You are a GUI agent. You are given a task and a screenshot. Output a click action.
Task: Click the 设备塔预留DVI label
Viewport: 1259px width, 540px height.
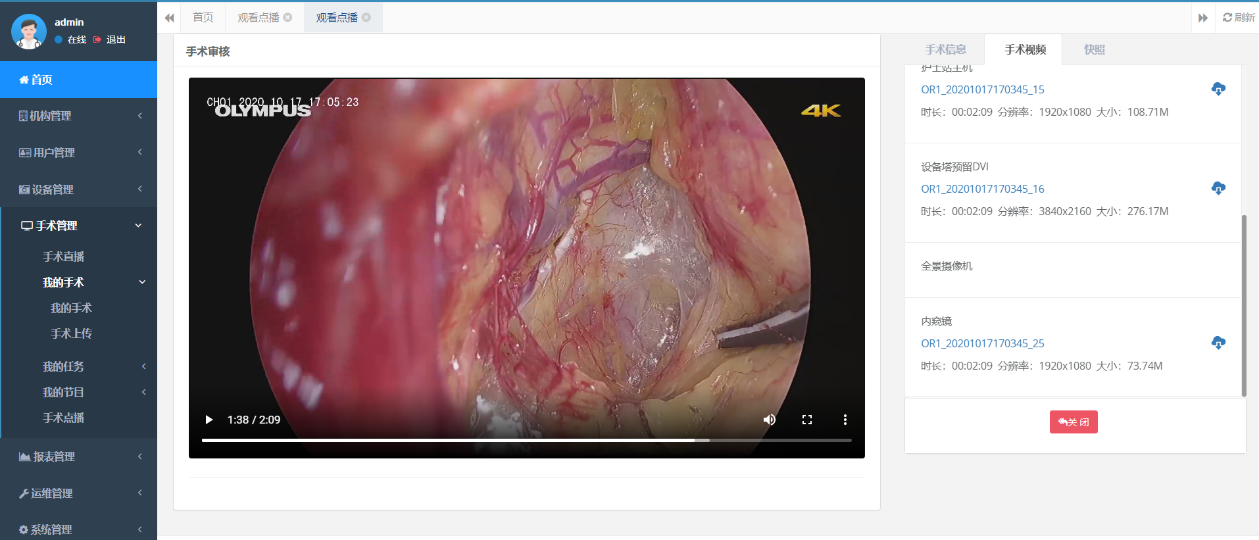(954, 166)
